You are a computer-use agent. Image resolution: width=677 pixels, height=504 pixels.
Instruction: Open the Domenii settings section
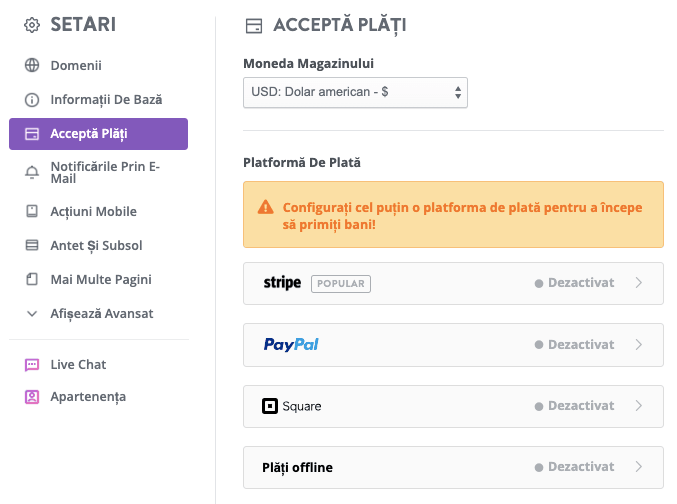click(76, 65)
